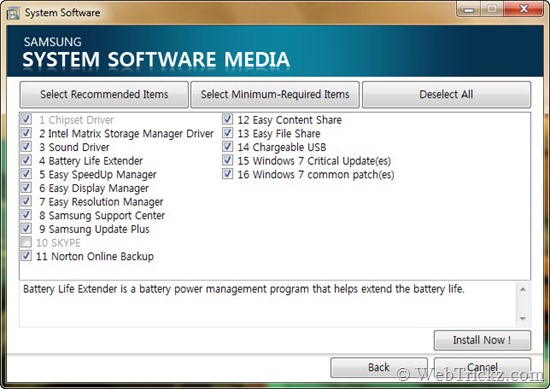Start installation with Install Now ! button
Screen dimensions: 550x389
click(482, 340)
